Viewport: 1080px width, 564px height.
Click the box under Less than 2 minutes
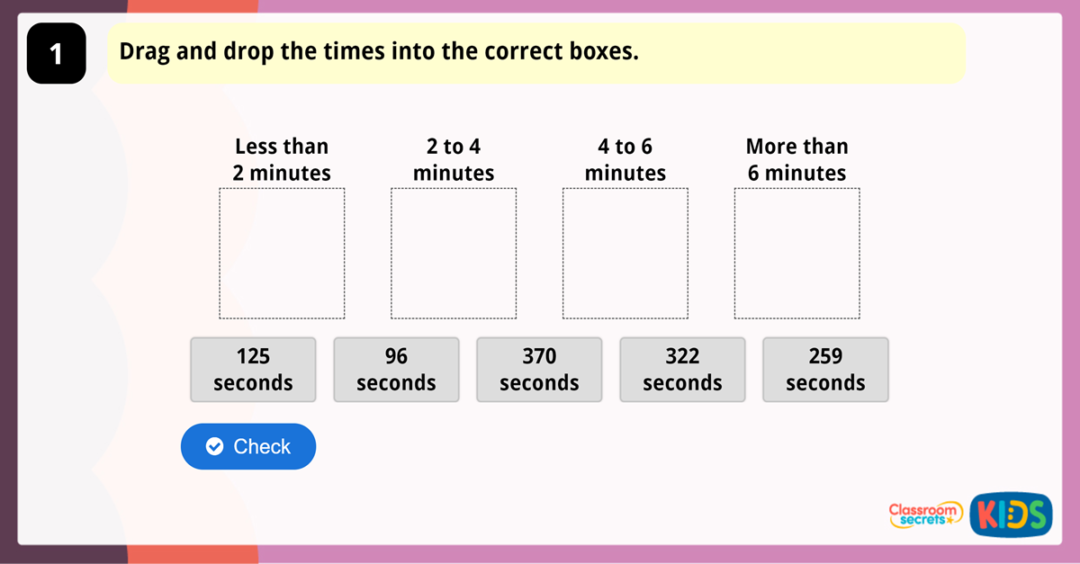click(282, 253)
